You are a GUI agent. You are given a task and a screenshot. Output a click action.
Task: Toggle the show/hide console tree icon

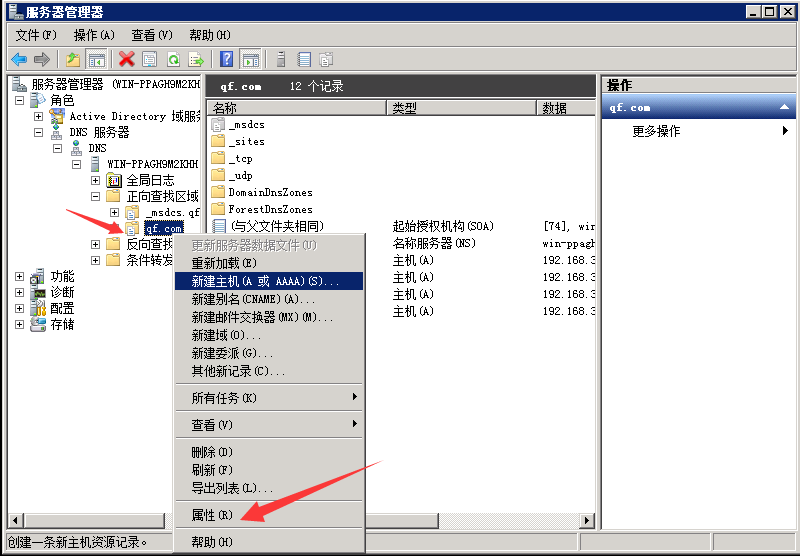tap(96, 60)
